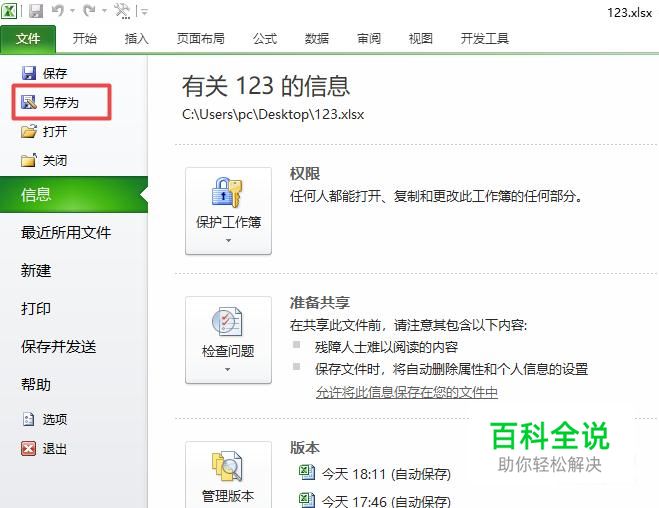Click the Excel application icon in title bar
The width and height of the screenshot is (659, 508).
9,11
